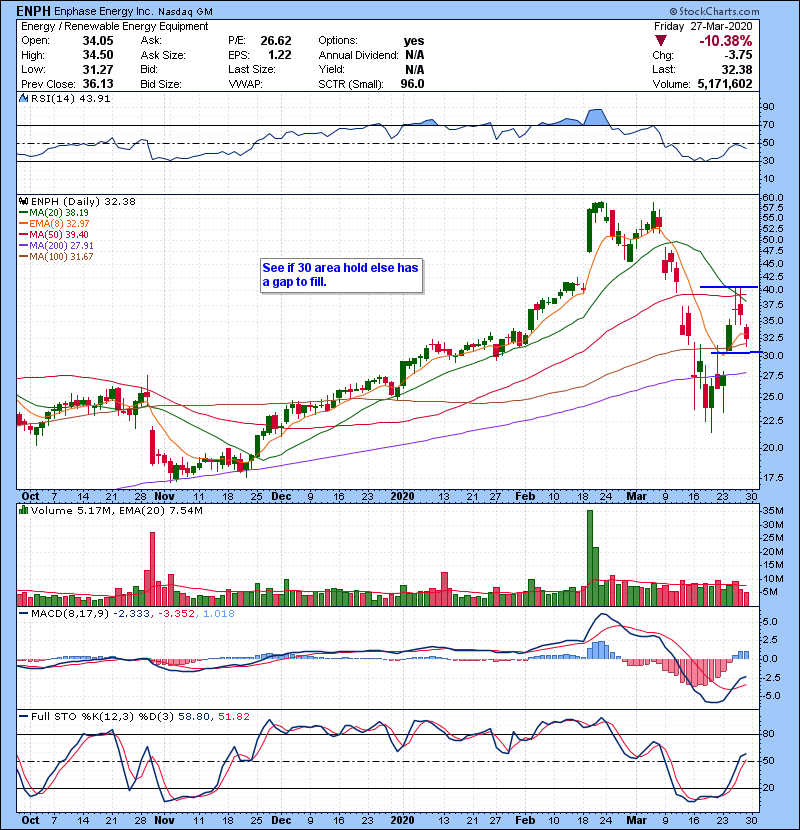Image resolution: width=800 pixels, height=830 pixels.
Task: Click the SCTR (Small) value 96.0
Action: pyautogui.click(x=412, y=84)
